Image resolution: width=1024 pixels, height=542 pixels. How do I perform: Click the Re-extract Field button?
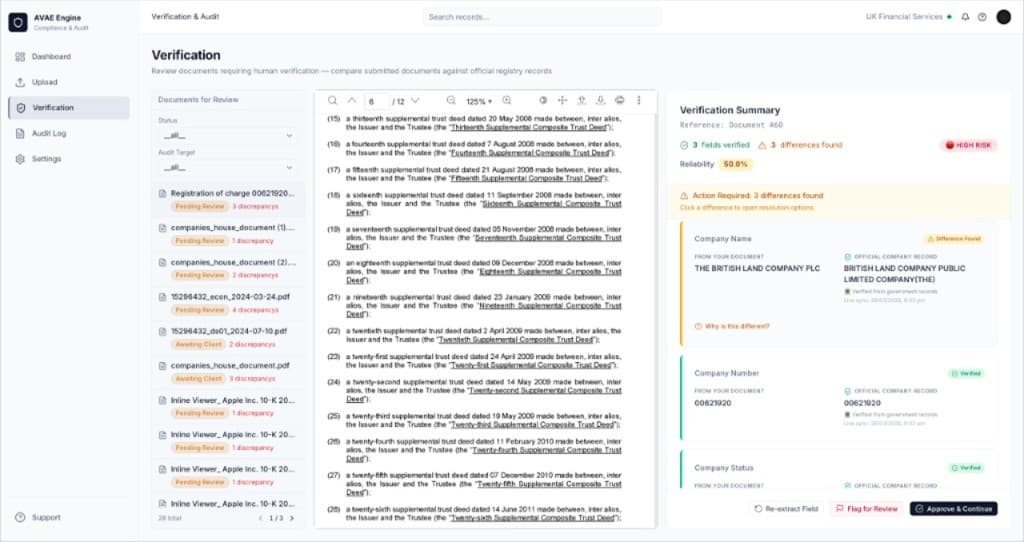coord(786,508)
